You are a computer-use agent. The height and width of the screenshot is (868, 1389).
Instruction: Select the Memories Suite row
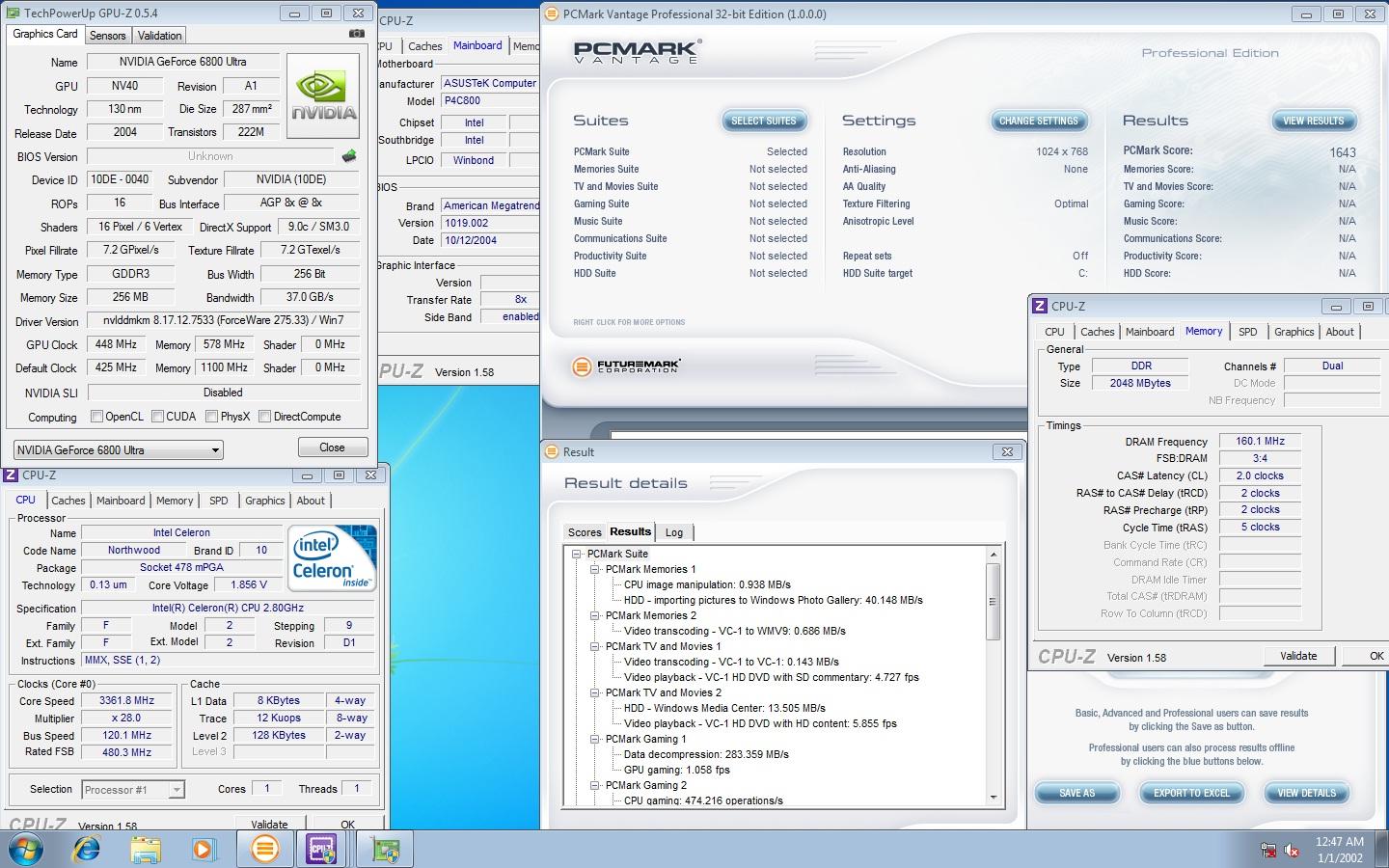pyautogui.click(x=690, y=169)
